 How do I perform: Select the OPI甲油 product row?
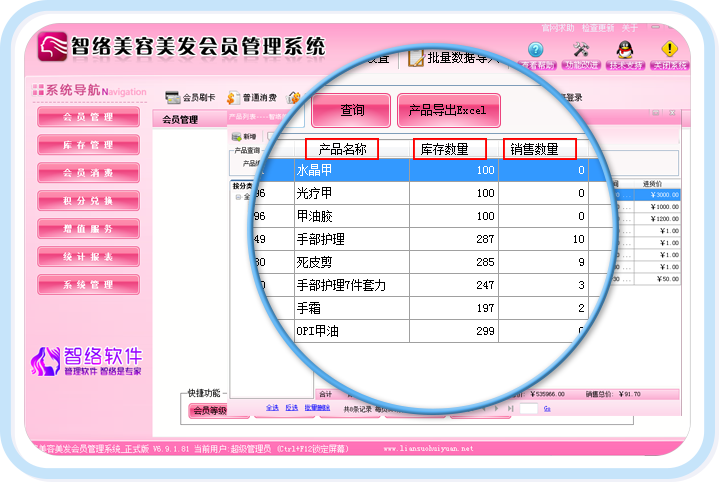[431, 331]
